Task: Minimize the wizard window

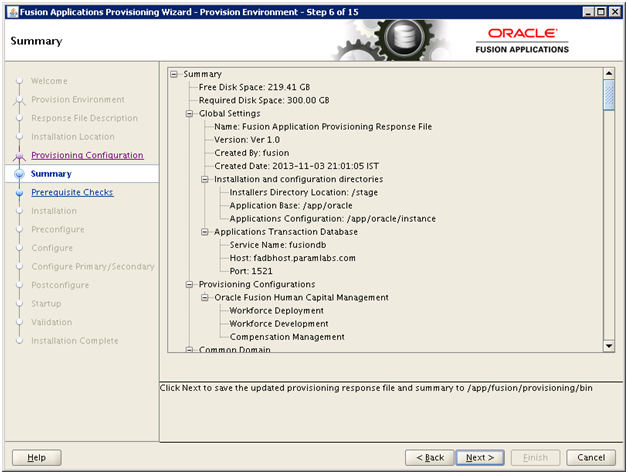Action: [x=588, y=12]
